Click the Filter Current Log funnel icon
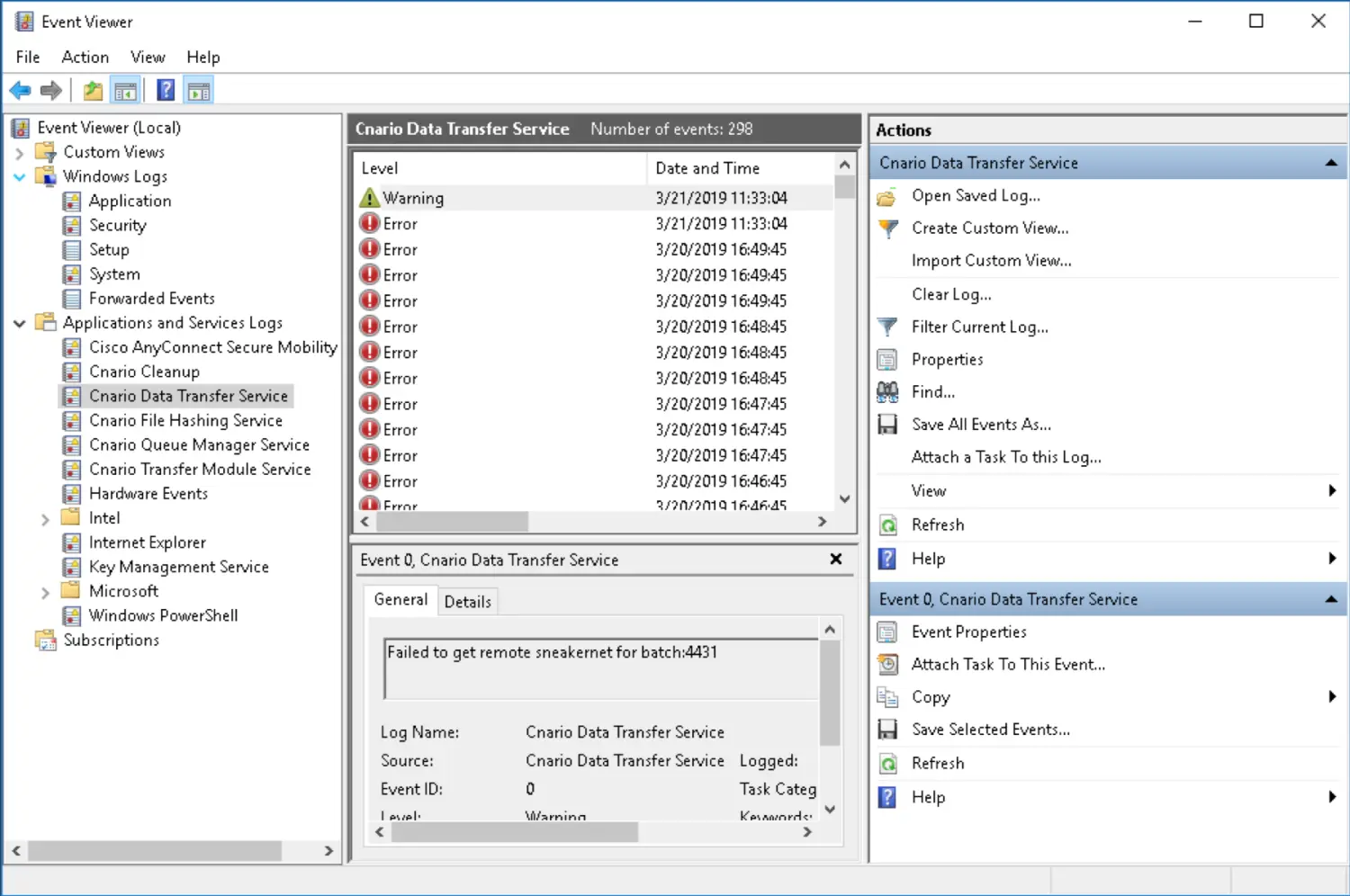The height and width of the screenshot is (896, 1350). (x=887, y=327)
